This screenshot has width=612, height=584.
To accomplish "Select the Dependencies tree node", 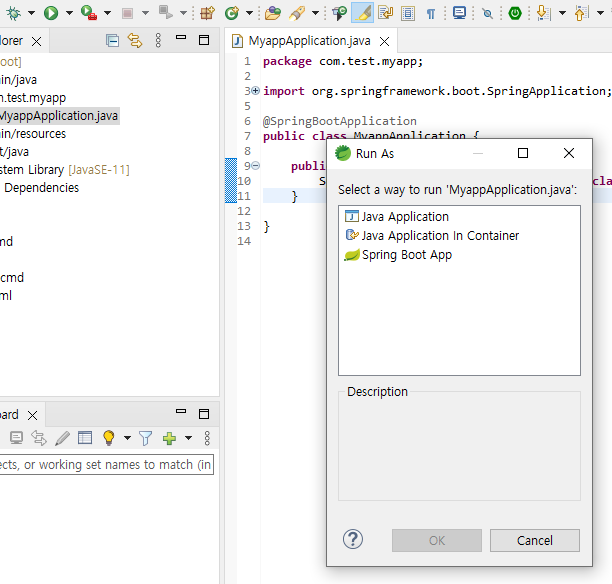I will click(x=41, y=188).
